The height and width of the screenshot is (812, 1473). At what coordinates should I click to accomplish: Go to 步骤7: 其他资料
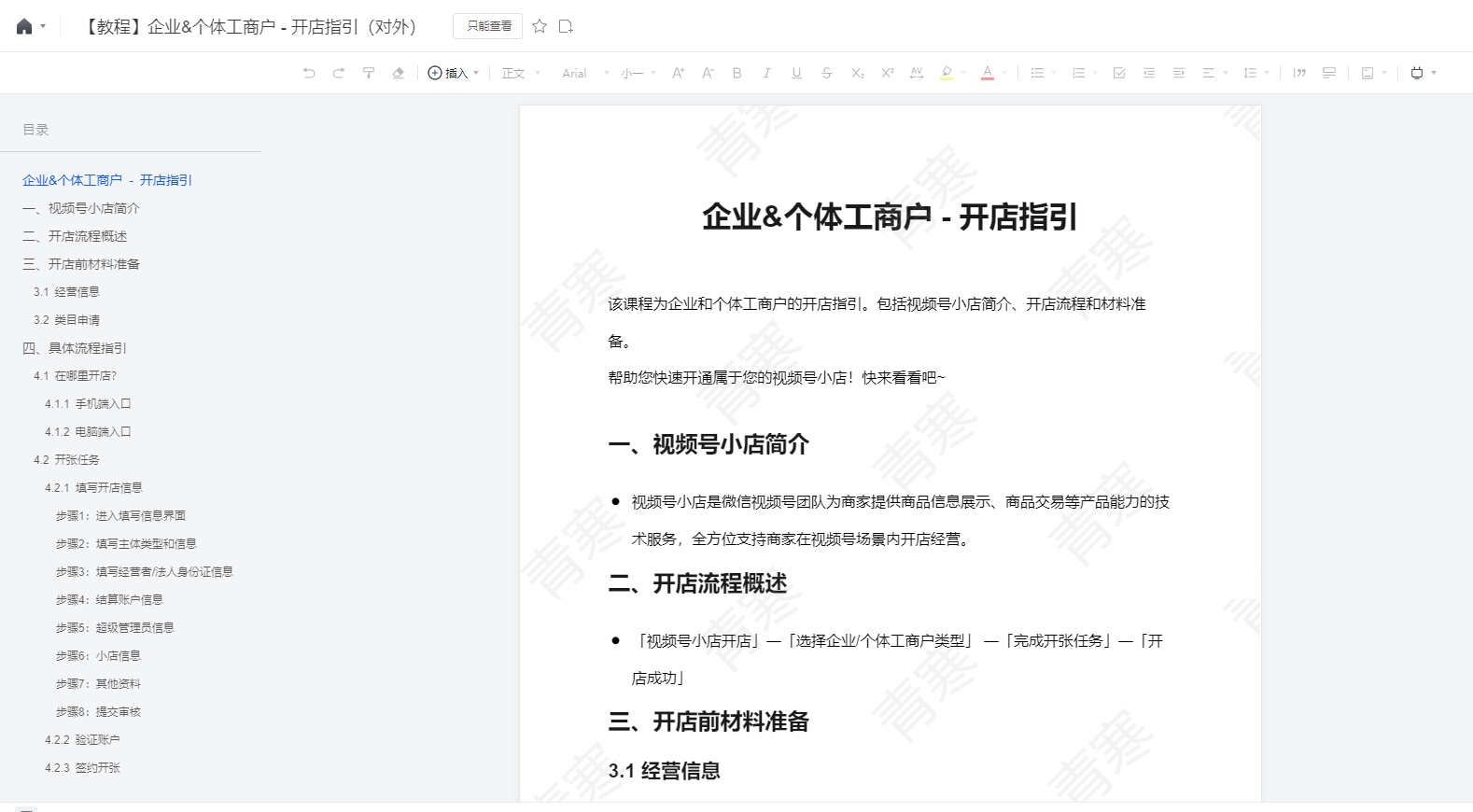click(x=98, y=684)
